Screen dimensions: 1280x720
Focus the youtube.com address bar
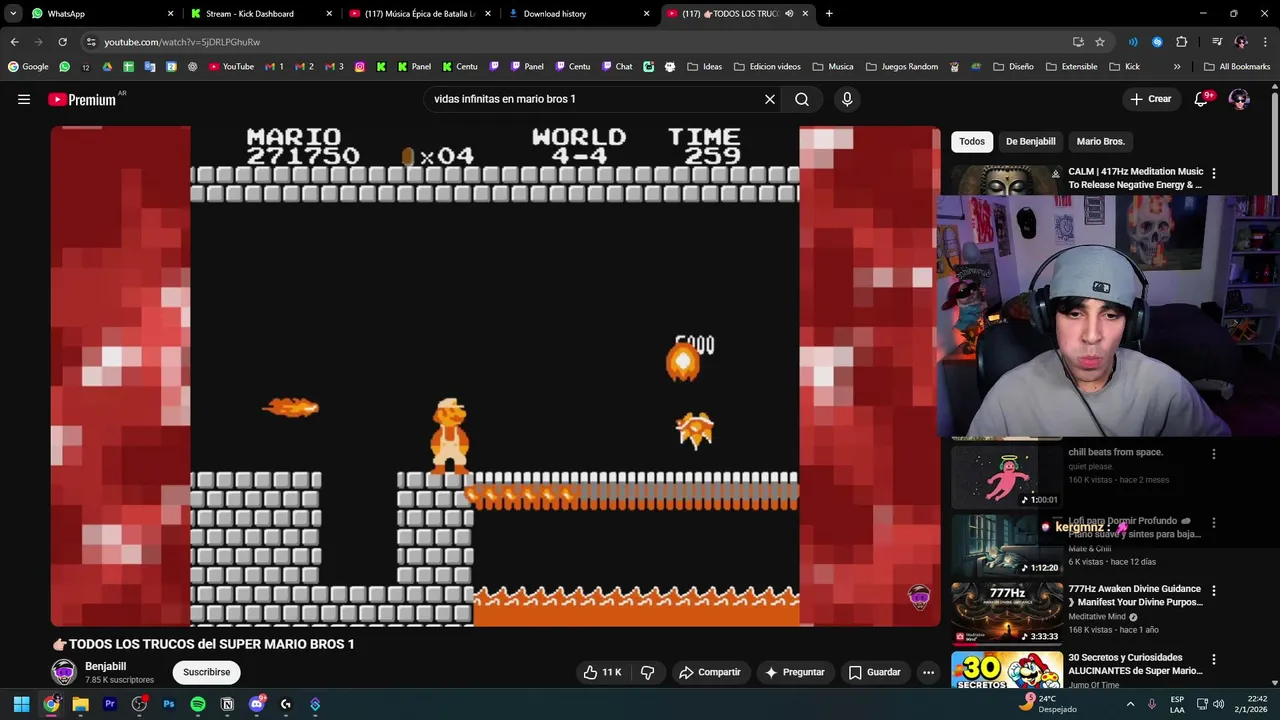pyautogui.click(x=570, y=42)
